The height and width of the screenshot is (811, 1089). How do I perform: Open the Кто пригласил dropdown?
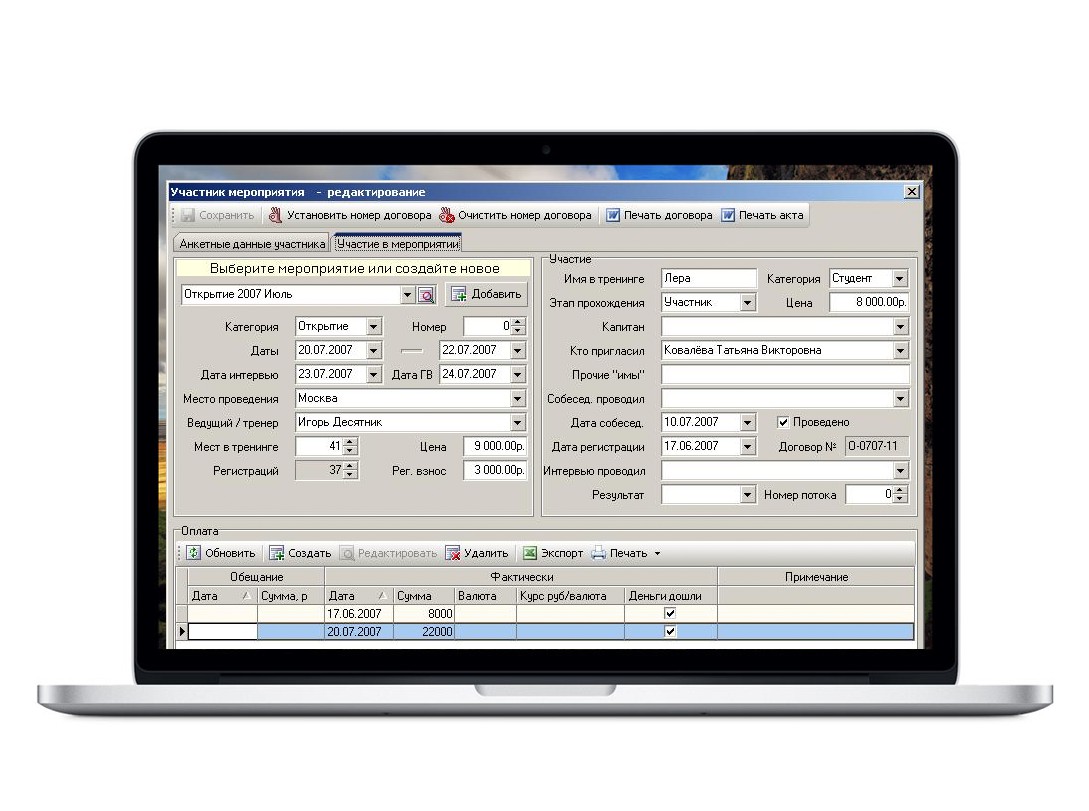(x=901, y=351)
